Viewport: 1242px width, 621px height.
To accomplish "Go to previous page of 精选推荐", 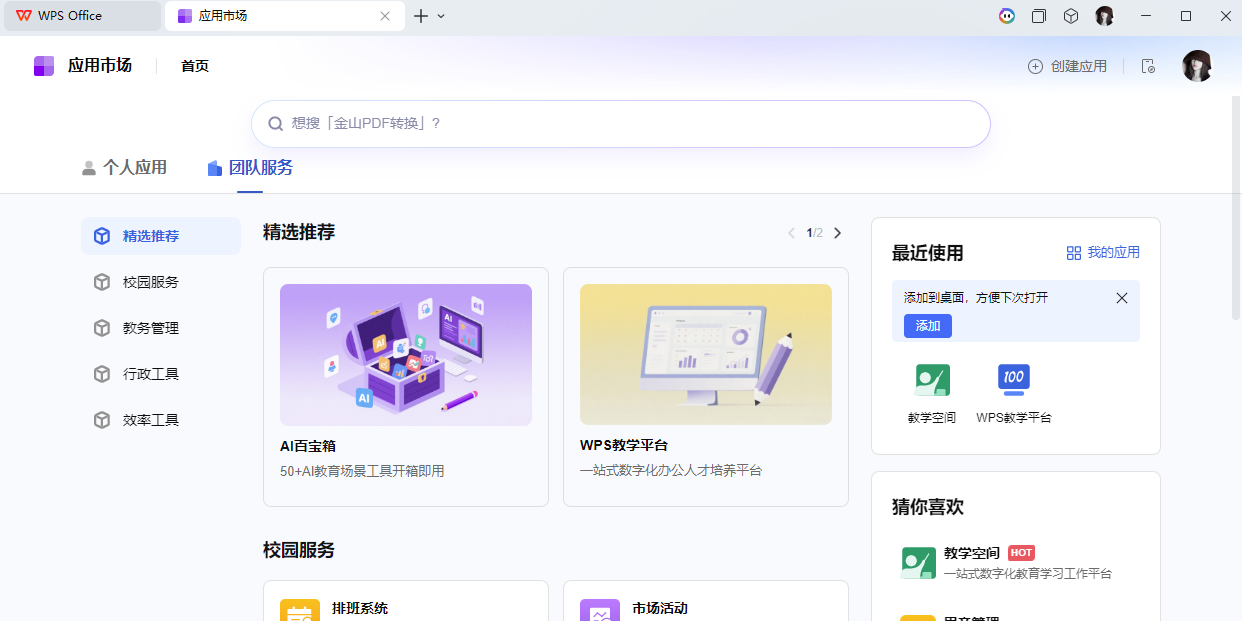I will 792,233.
